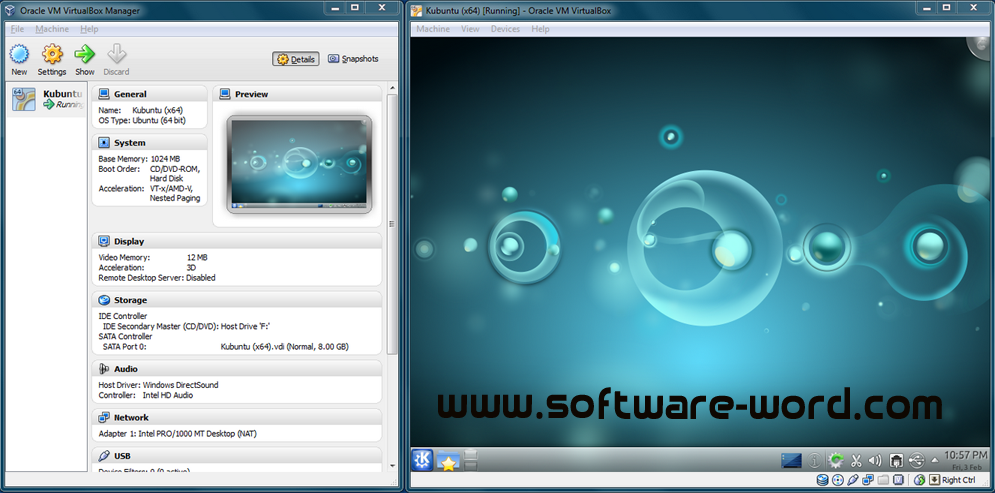This screenshot has width=995, height=493.
Task: Open Klipper scissors clipboard icon
Action: coord(855,461)
